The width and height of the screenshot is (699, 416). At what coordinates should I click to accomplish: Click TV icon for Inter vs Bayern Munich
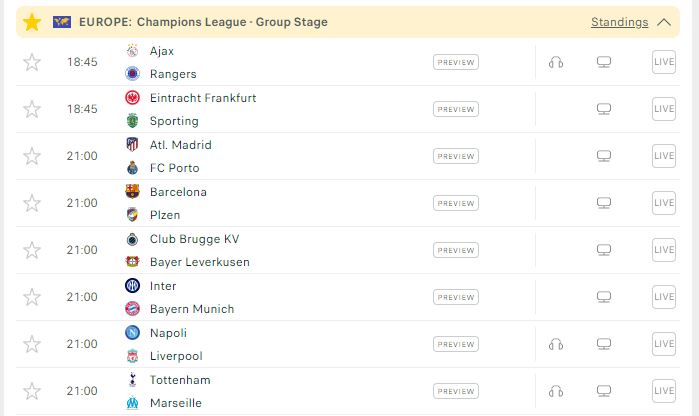(x=604, y=297)
